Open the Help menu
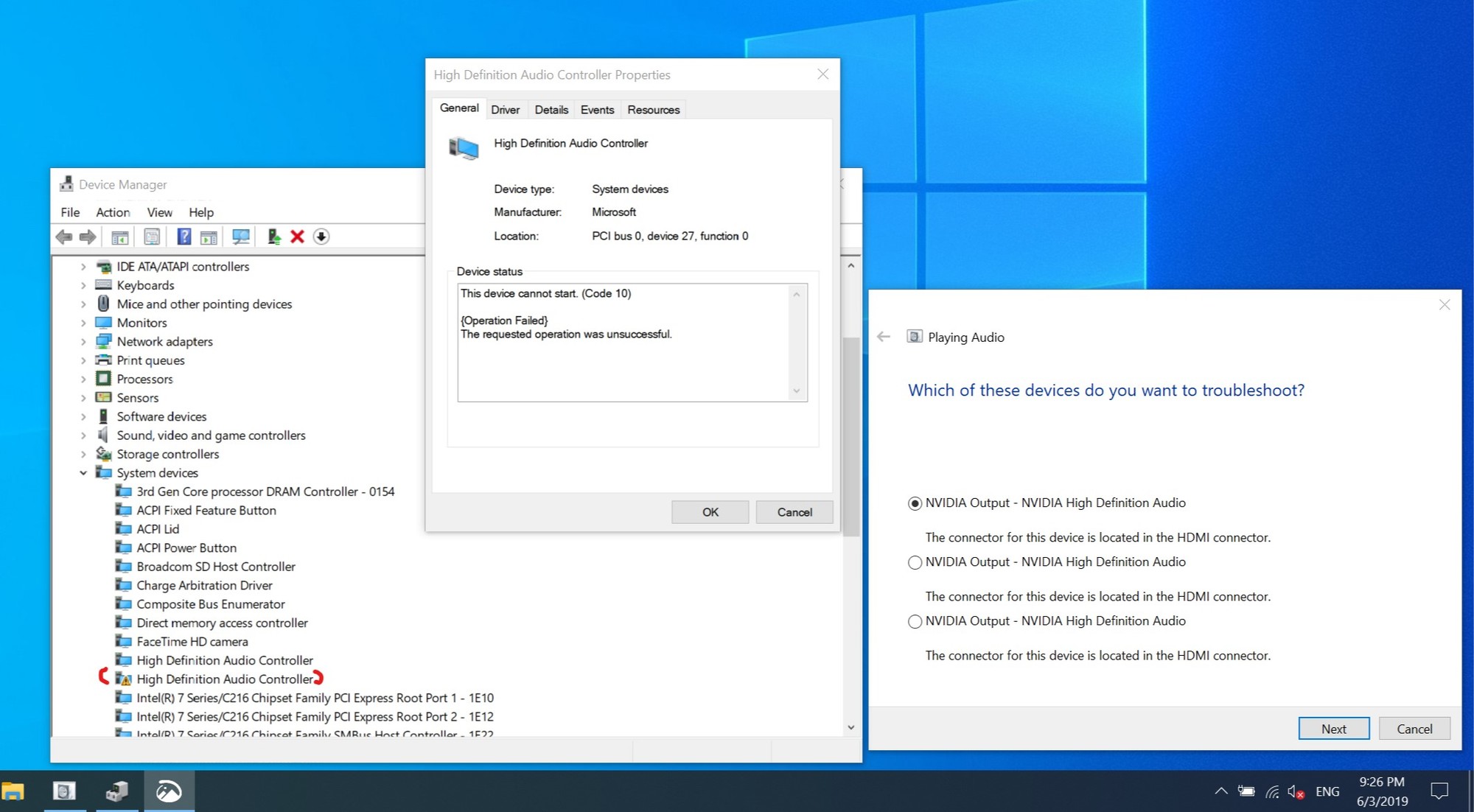This screenshot has height=812, width=1474. point(201,212)
